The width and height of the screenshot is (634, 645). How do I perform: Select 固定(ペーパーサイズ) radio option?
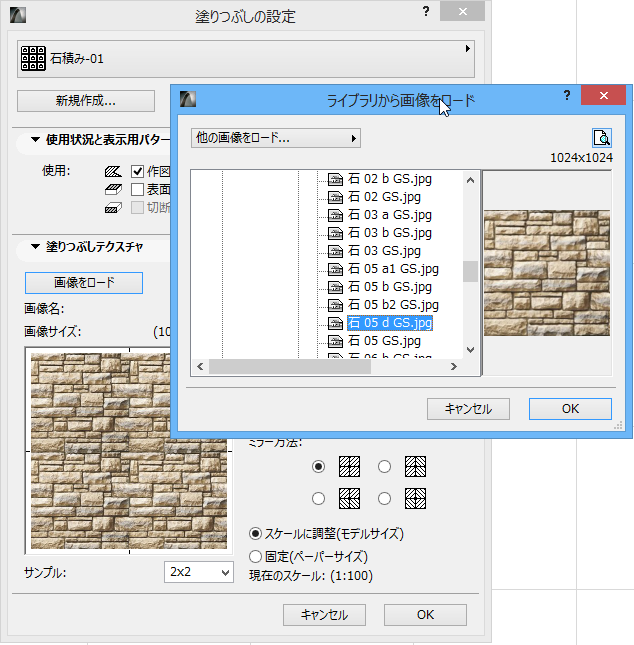tap(255, 557)
